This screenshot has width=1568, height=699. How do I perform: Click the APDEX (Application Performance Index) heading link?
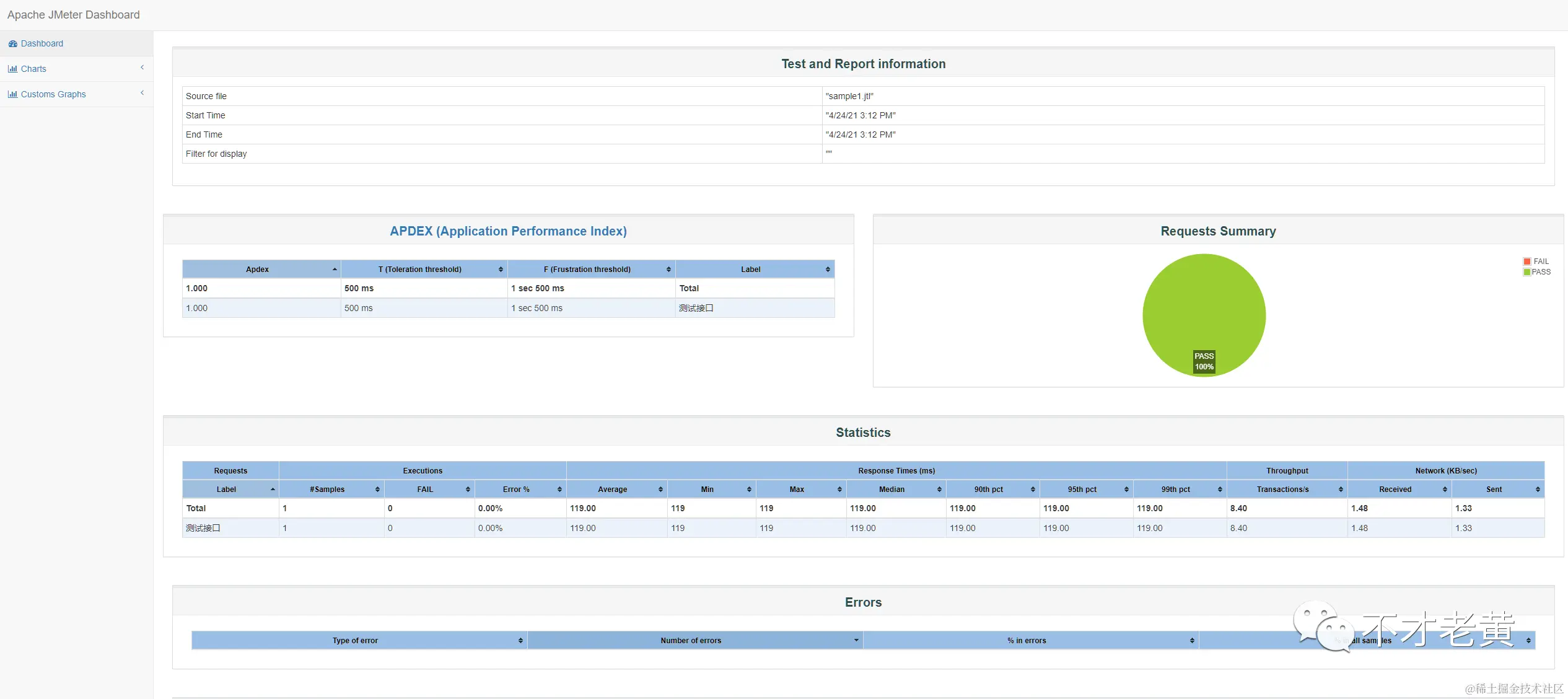pyautogui.click(x=508, y=231)
